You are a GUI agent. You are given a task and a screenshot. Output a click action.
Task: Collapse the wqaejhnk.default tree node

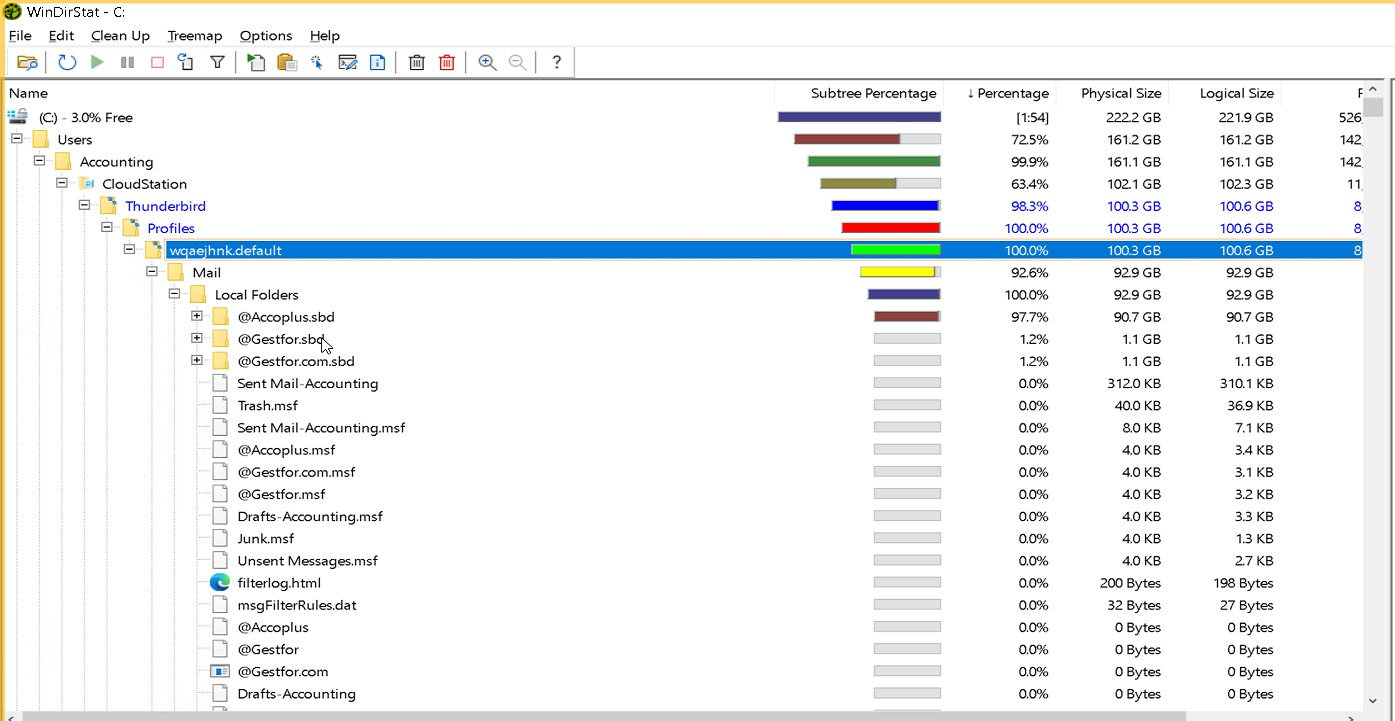pyautogui.click(x=130, y=249)
